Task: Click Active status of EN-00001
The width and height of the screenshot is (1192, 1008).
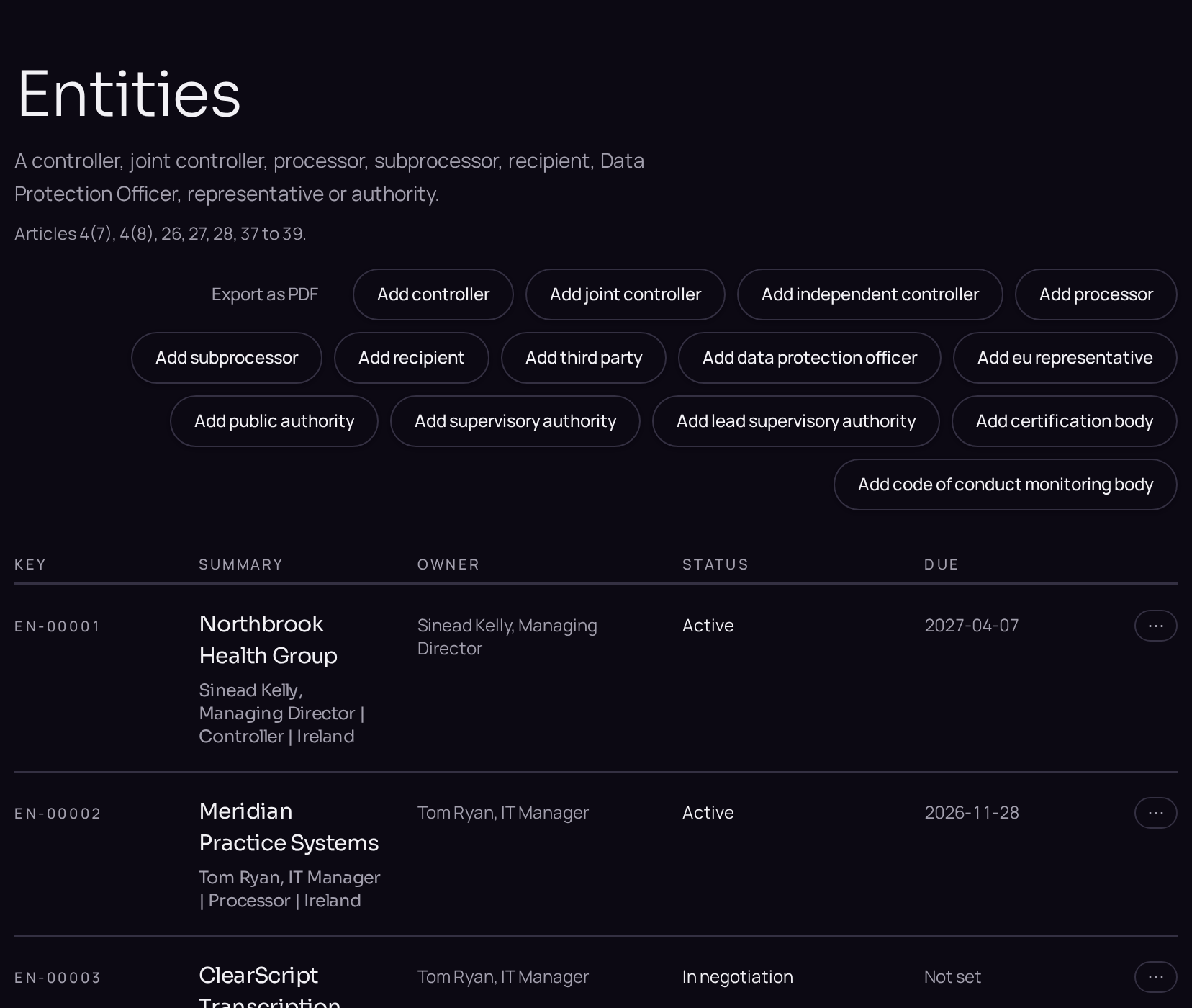Action: (708, 626)
